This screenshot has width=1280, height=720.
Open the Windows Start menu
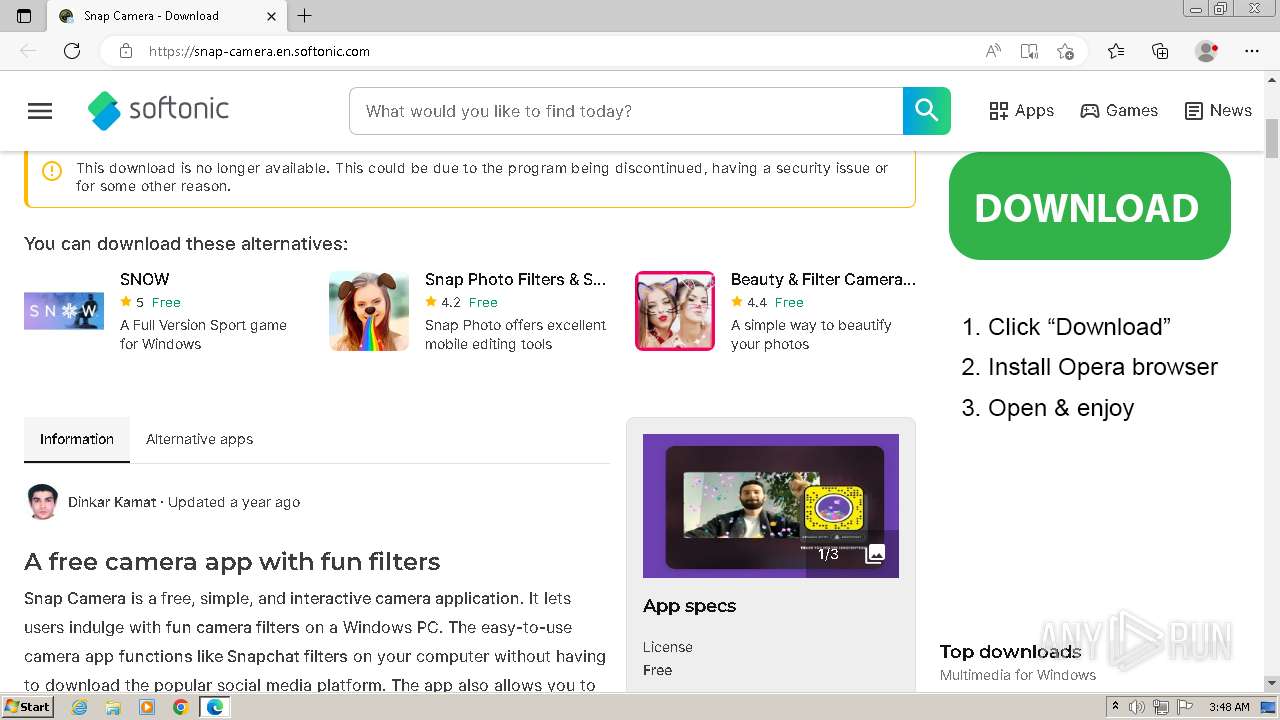[x=27, y=707]
